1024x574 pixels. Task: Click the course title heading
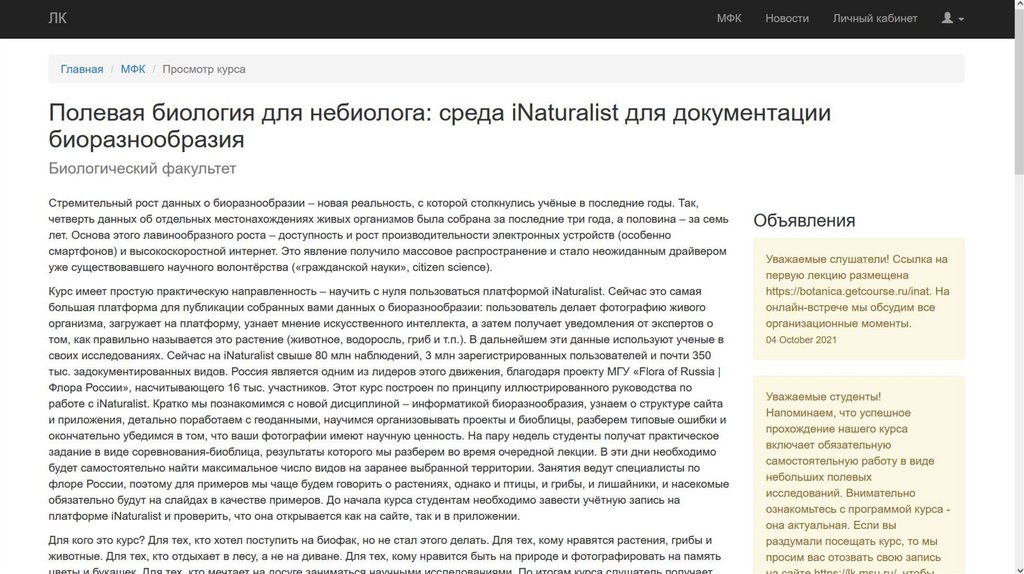(440, 125)
